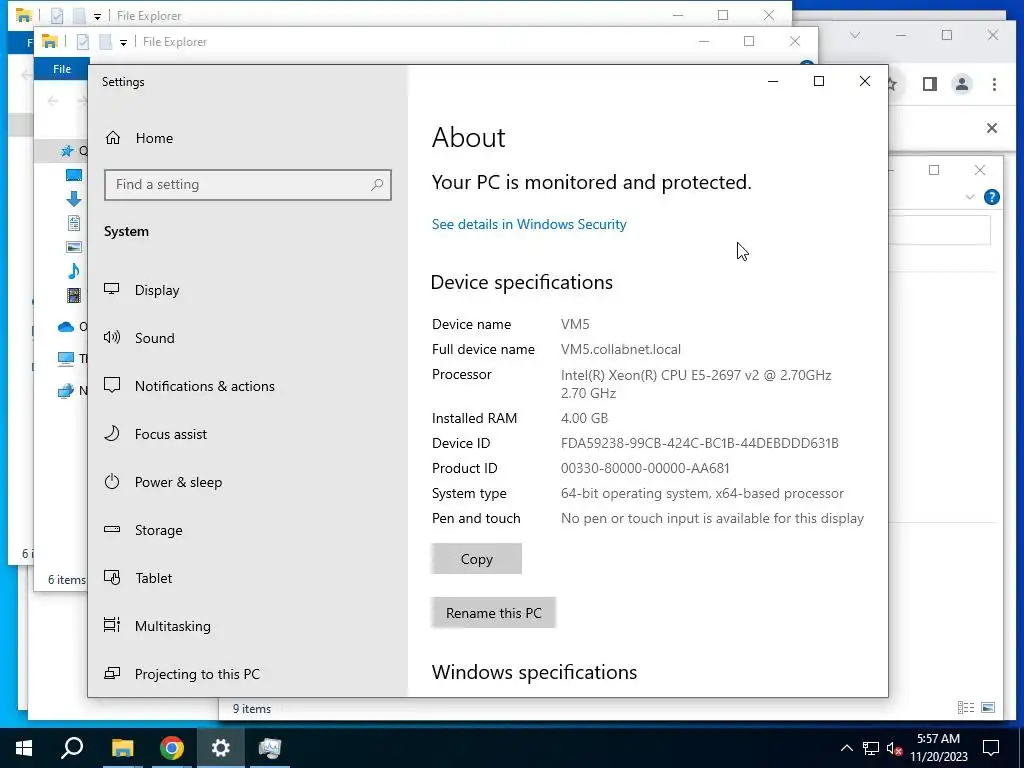Click the full device name VM5.collabnet.local
The image size is (1024, 768).
point(620,349)
